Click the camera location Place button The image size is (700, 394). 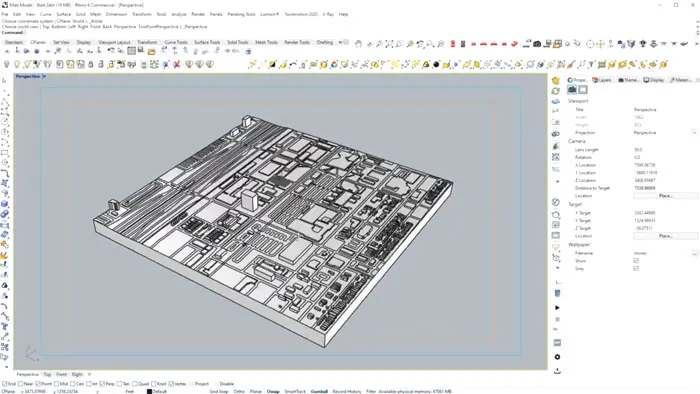coord(666,196)
